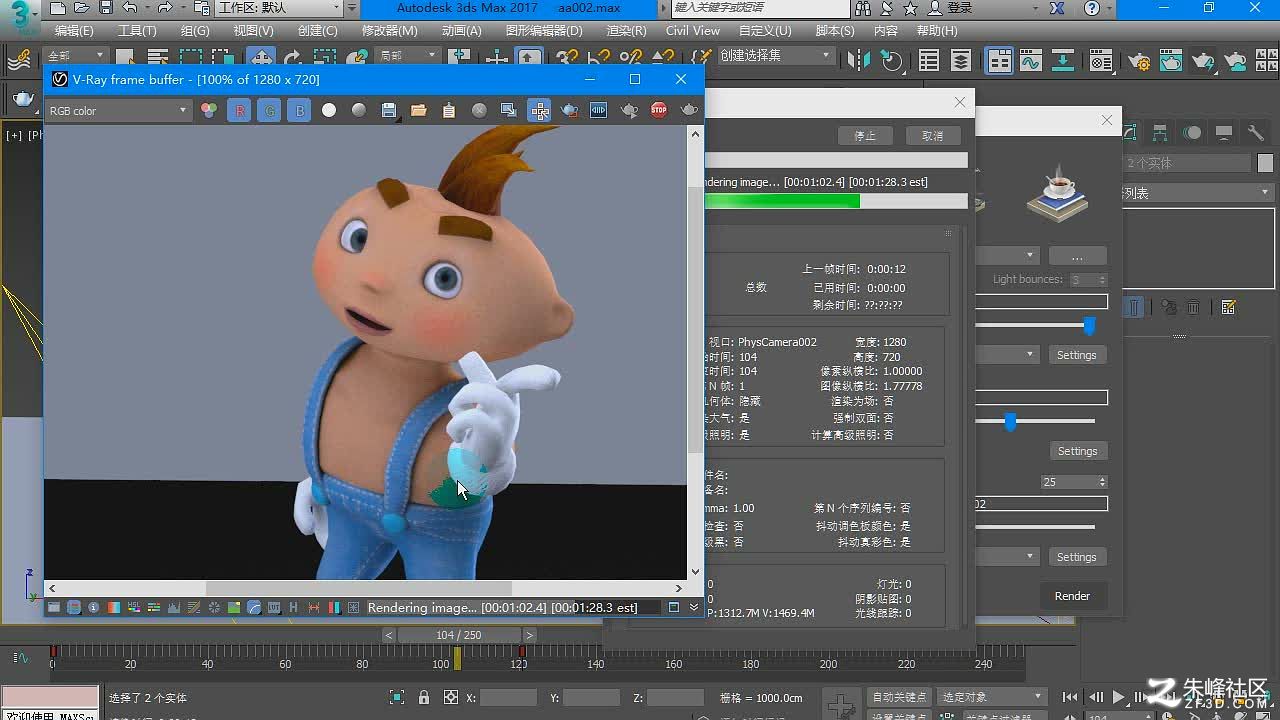Click the render in cloud teapot icon
Screen dimensions: 1280x720
pyautogui.click(x=1237, y=60)
